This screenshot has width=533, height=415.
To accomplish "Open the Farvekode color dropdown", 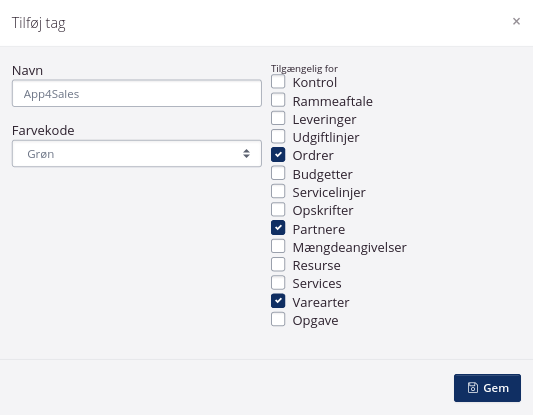I will [137, 154].
